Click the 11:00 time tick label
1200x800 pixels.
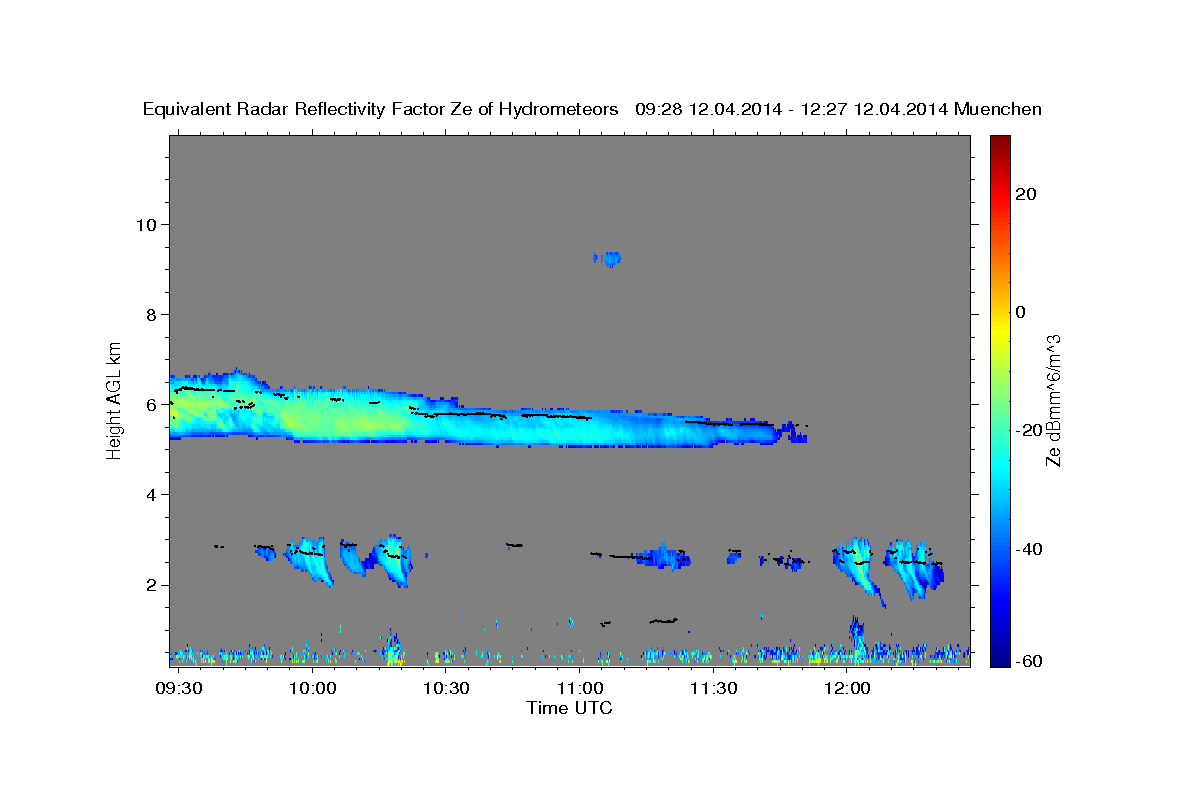tap(580, 689)
